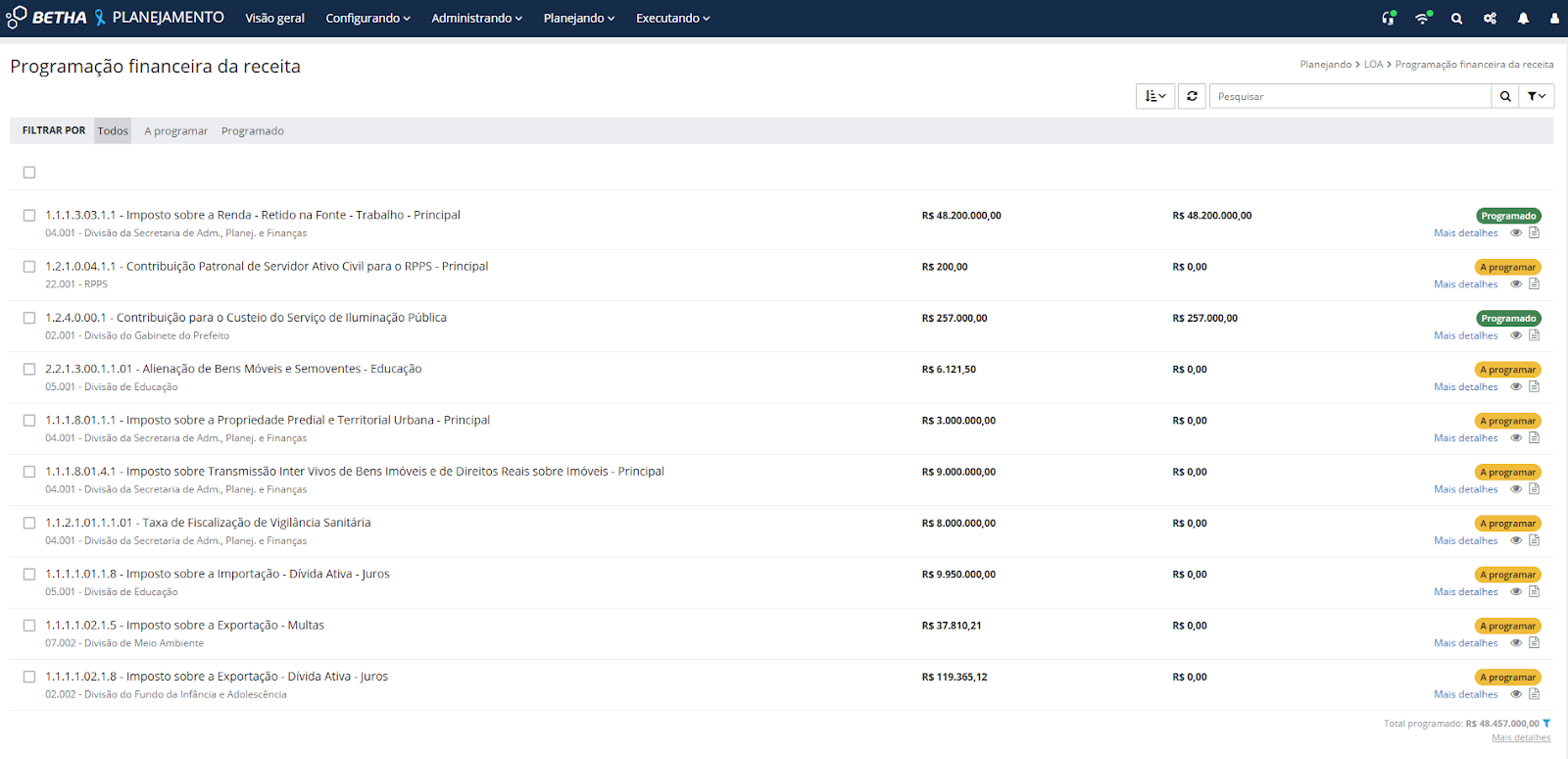Open Mais detalhes for Vigilância Sanitária row
Screen dimensions: 1568x759
point(1465,540)
